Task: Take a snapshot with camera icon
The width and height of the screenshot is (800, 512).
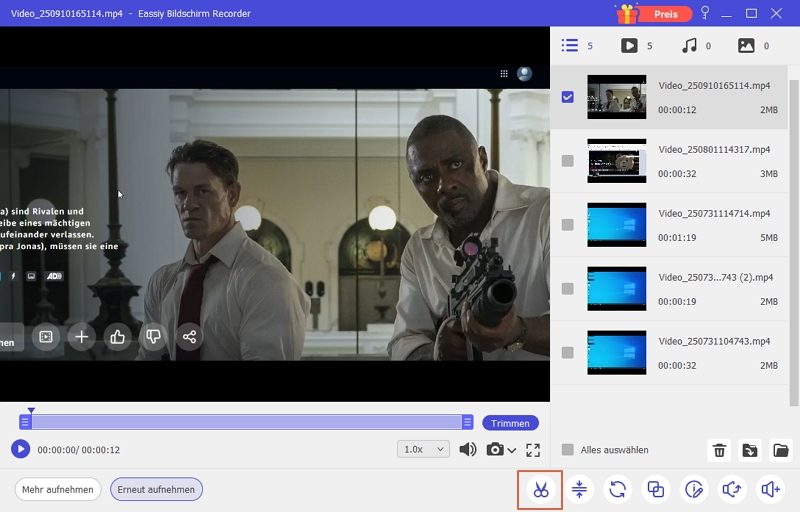Action: [x=495, y=450]
